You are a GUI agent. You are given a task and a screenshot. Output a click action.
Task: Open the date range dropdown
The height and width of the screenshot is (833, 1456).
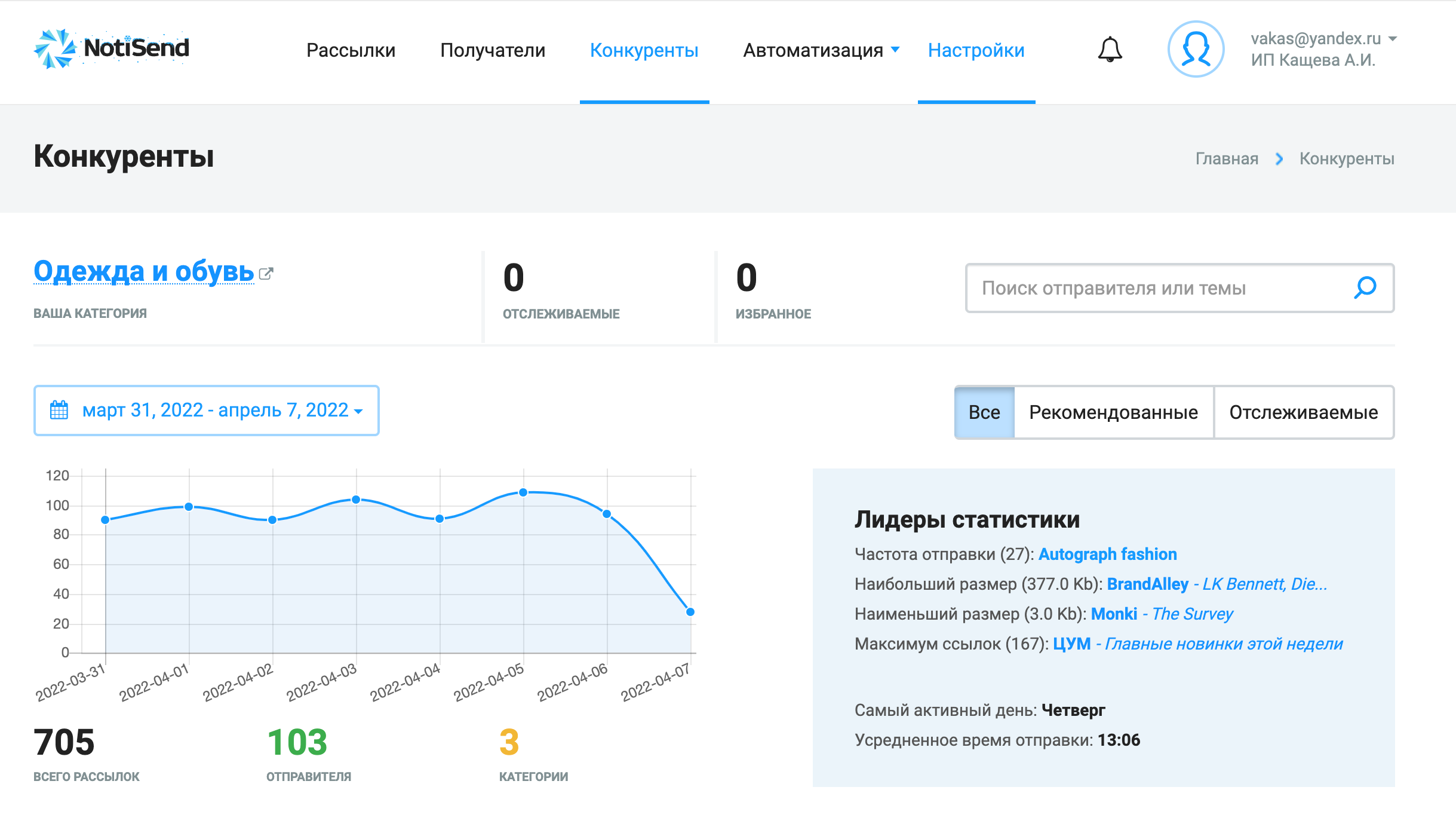[x=215, y=411]
